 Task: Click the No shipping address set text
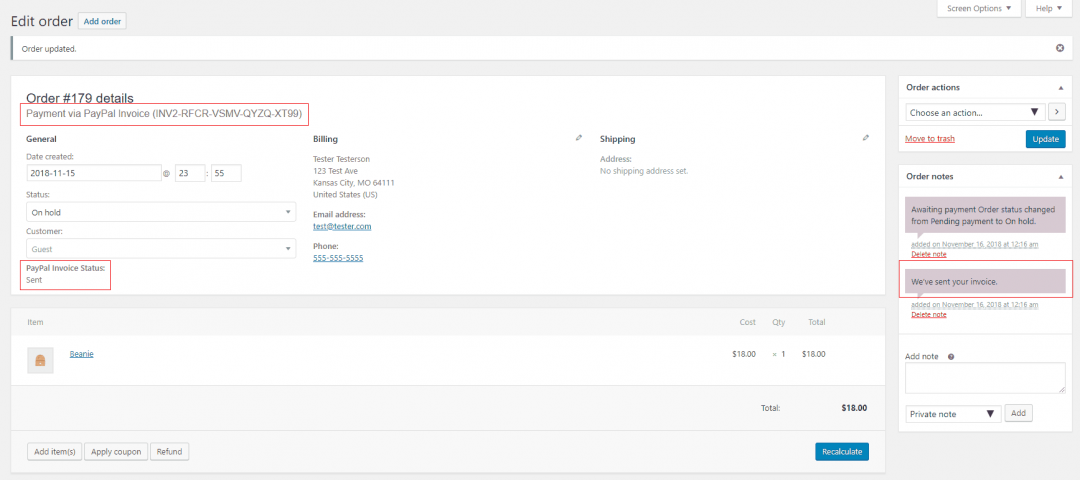644,171
